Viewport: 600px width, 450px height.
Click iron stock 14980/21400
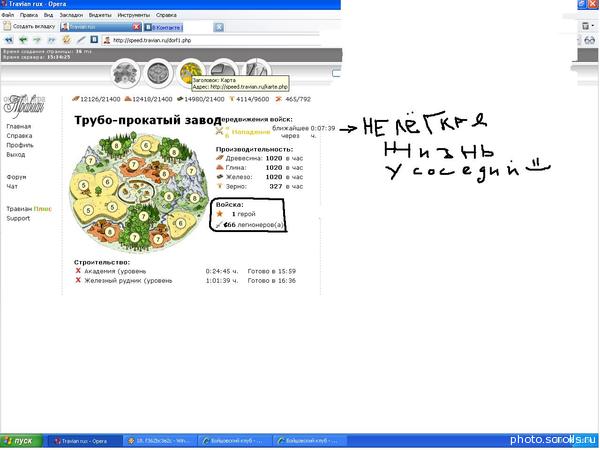click(x=201, y=99)
